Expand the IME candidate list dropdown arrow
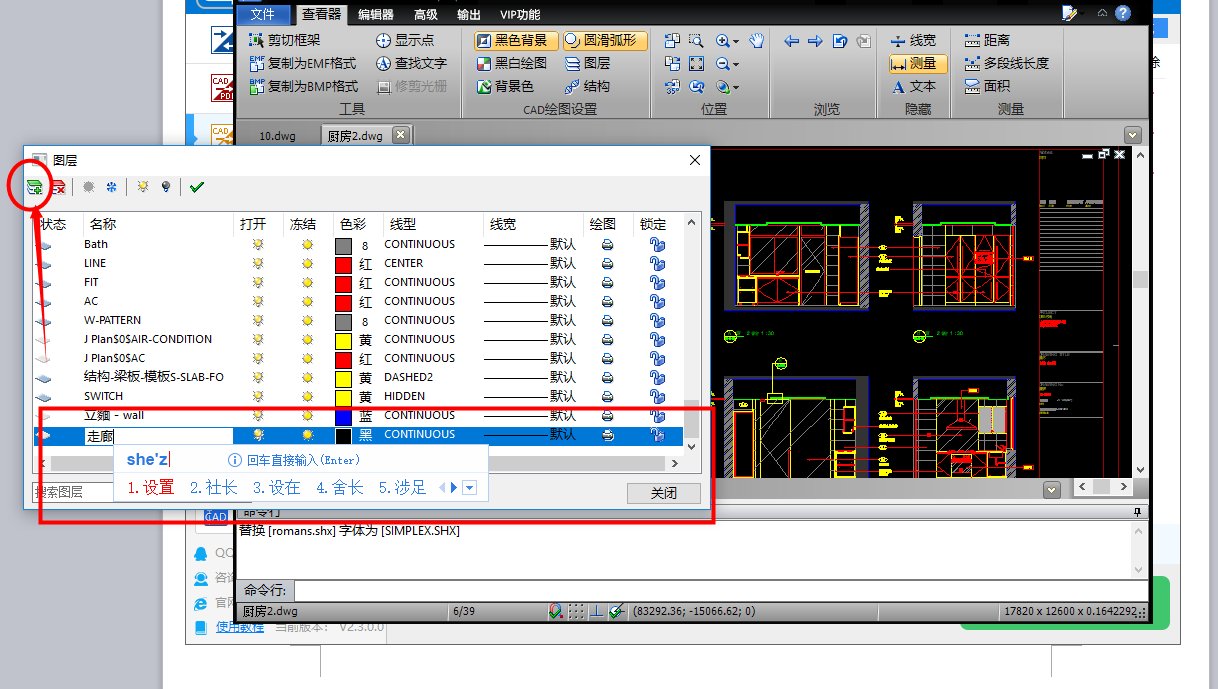Screen dimensions: 1218x689 click(470, 488)
